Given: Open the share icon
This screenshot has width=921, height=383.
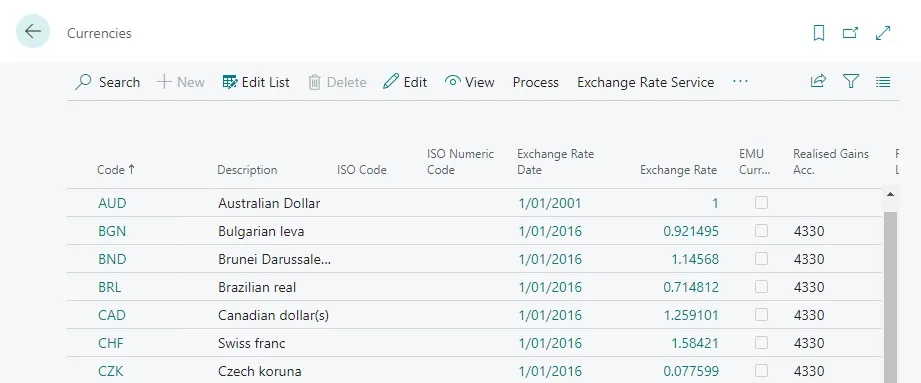Looking at the screenshot, I should point(818,82).
